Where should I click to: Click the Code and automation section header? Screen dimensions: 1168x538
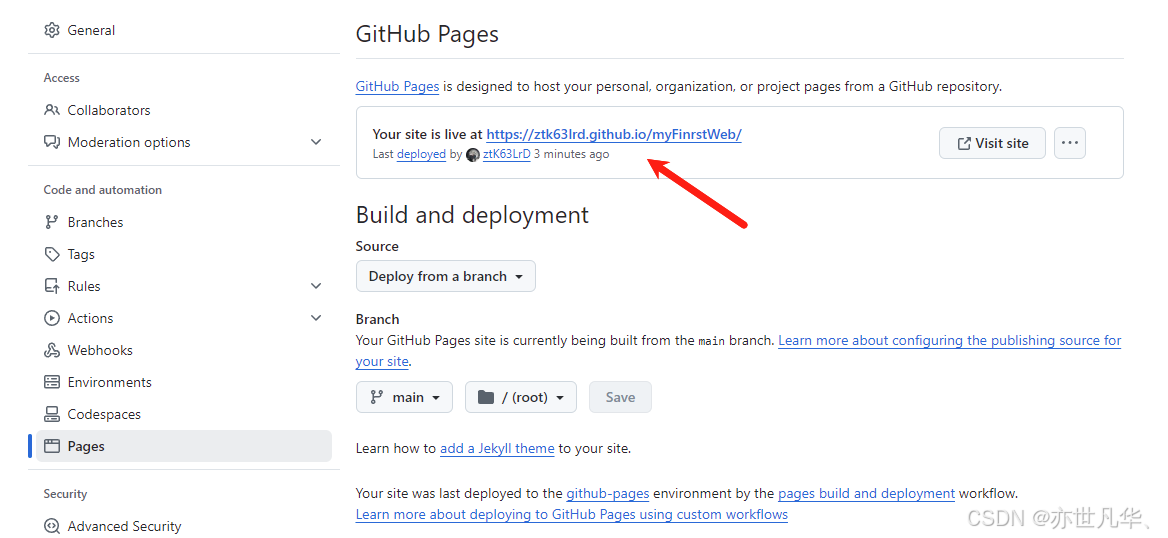[x=103, y=190]
